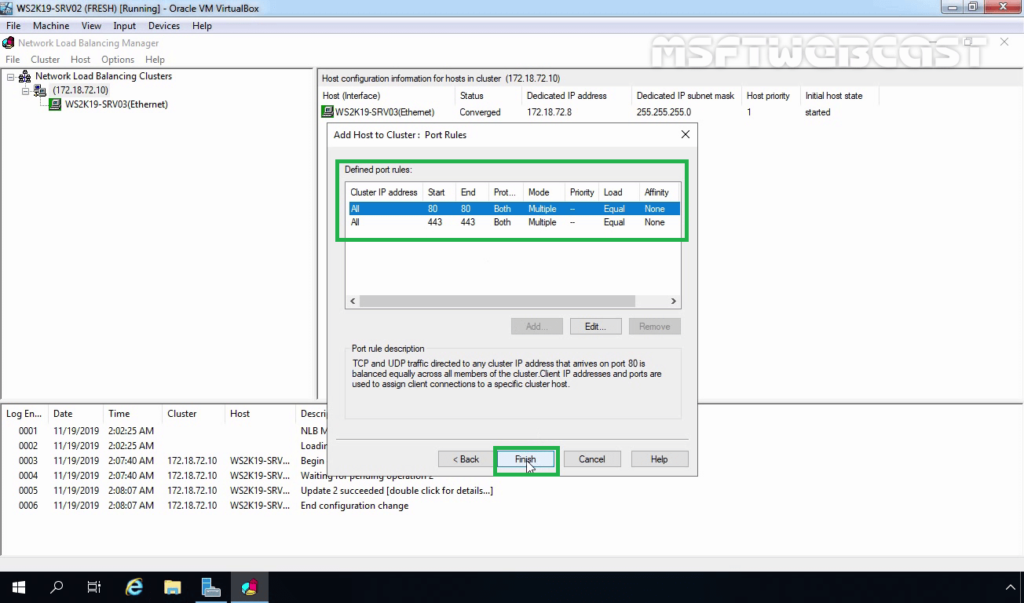Open Help from the Port Rules dialog
This screenshot has height=603, width=1024.
click(x=659, y=459)
